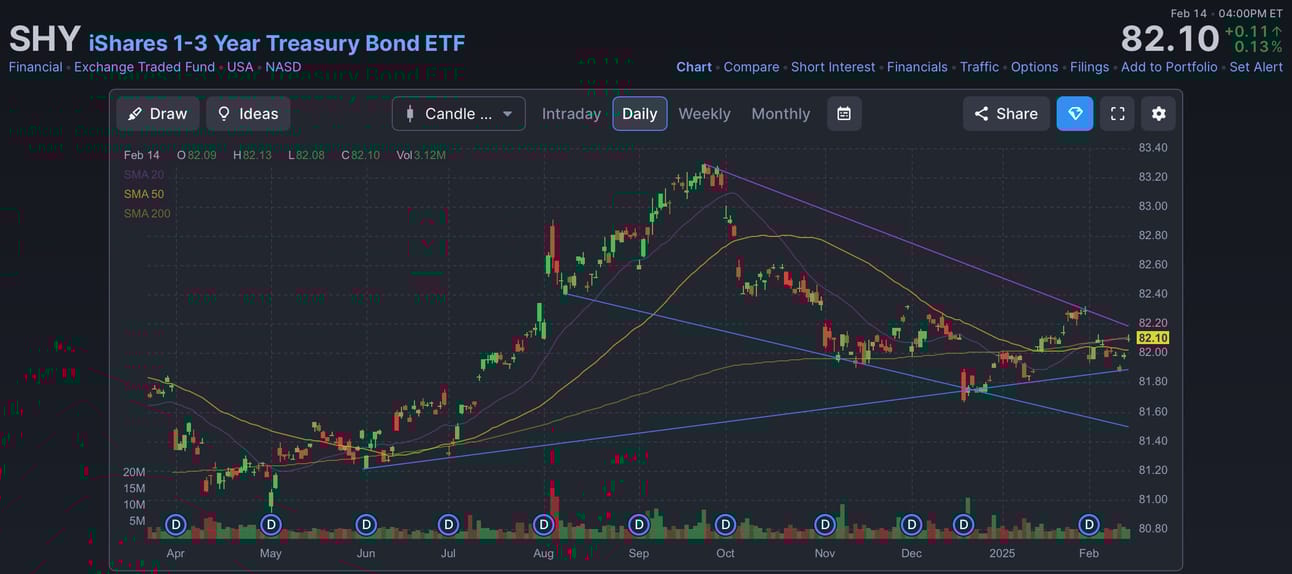Click the USA country link
The image size is (1292, 574).
240,67
